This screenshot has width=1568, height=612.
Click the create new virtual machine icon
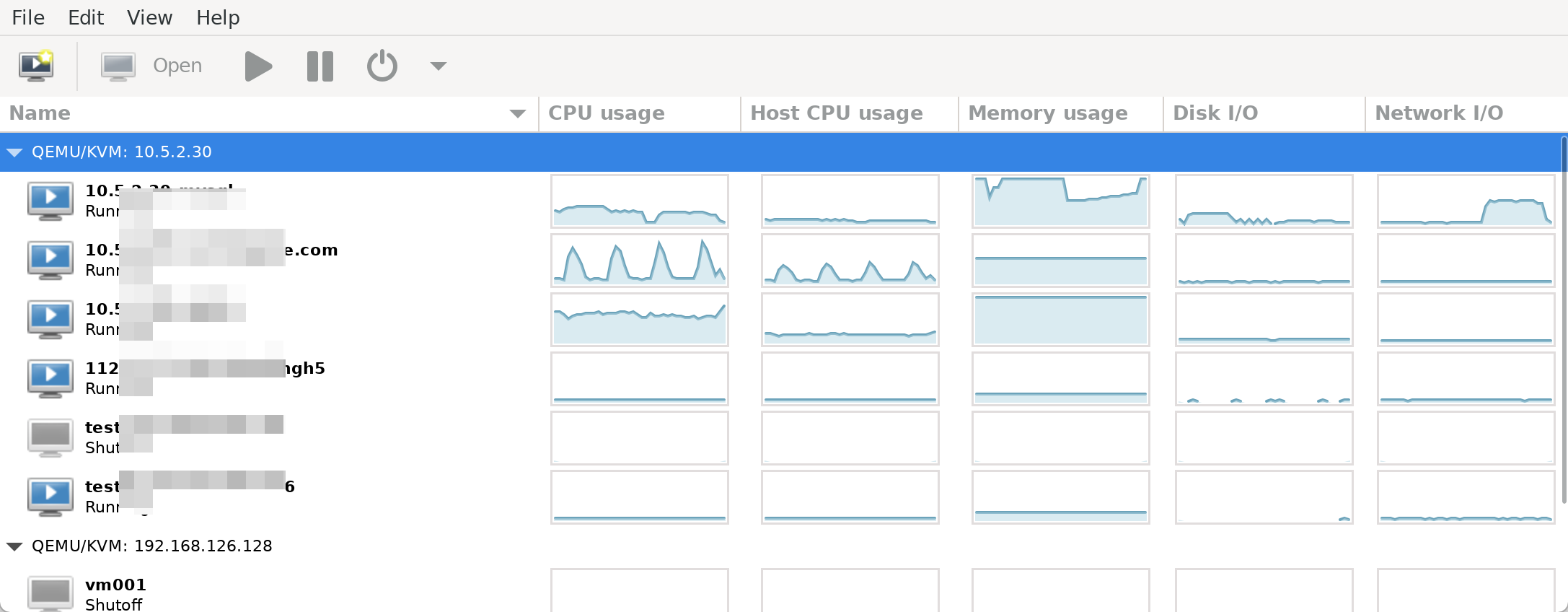[36, 66]
